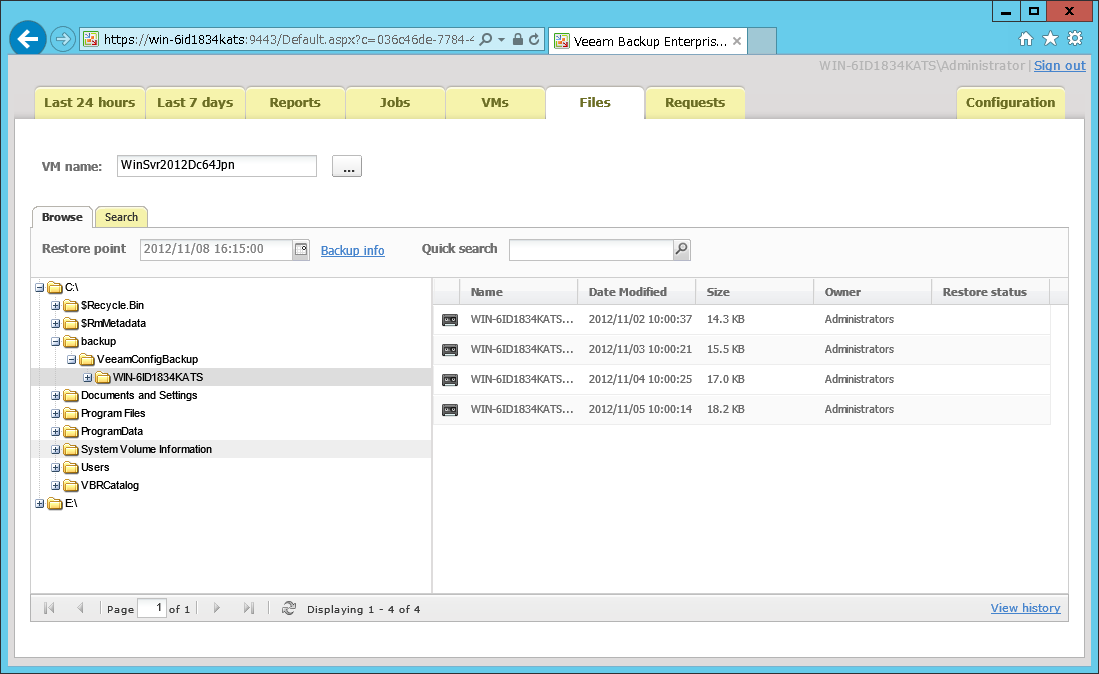Open the browser Home icon
The height and width of the screenshot is (674, 1099).
(x=1025, y=39)
